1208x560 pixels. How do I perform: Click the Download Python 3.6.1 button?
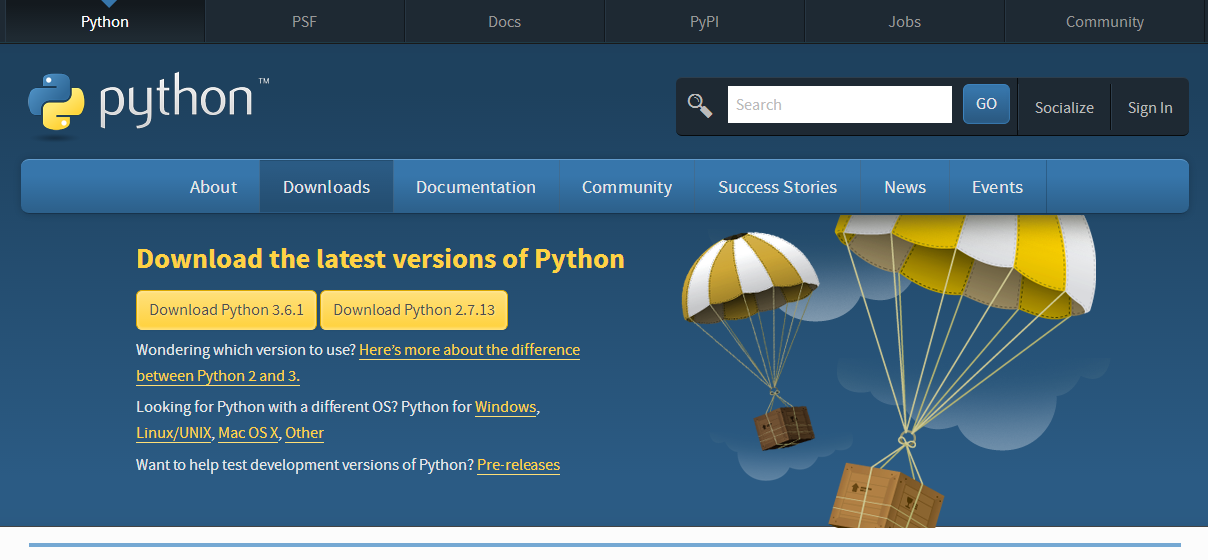pos(226,310)
